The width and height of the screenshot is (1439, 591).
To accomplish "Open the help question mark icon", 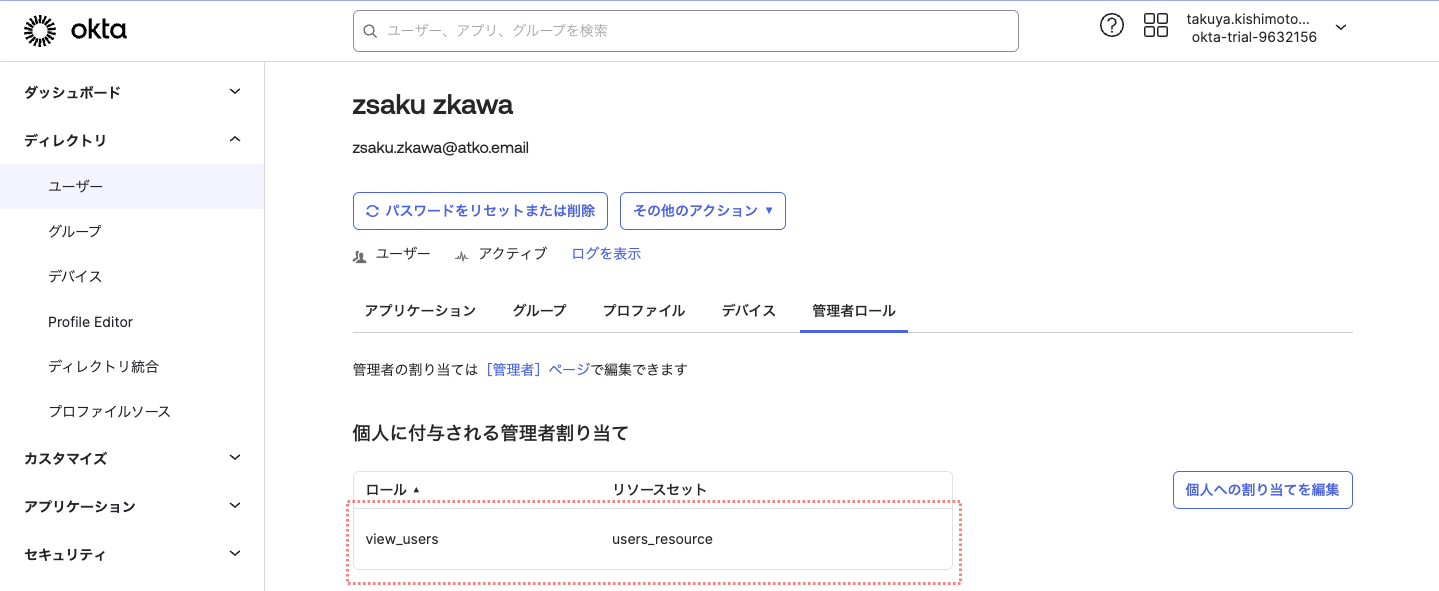I will [1111, 25].
